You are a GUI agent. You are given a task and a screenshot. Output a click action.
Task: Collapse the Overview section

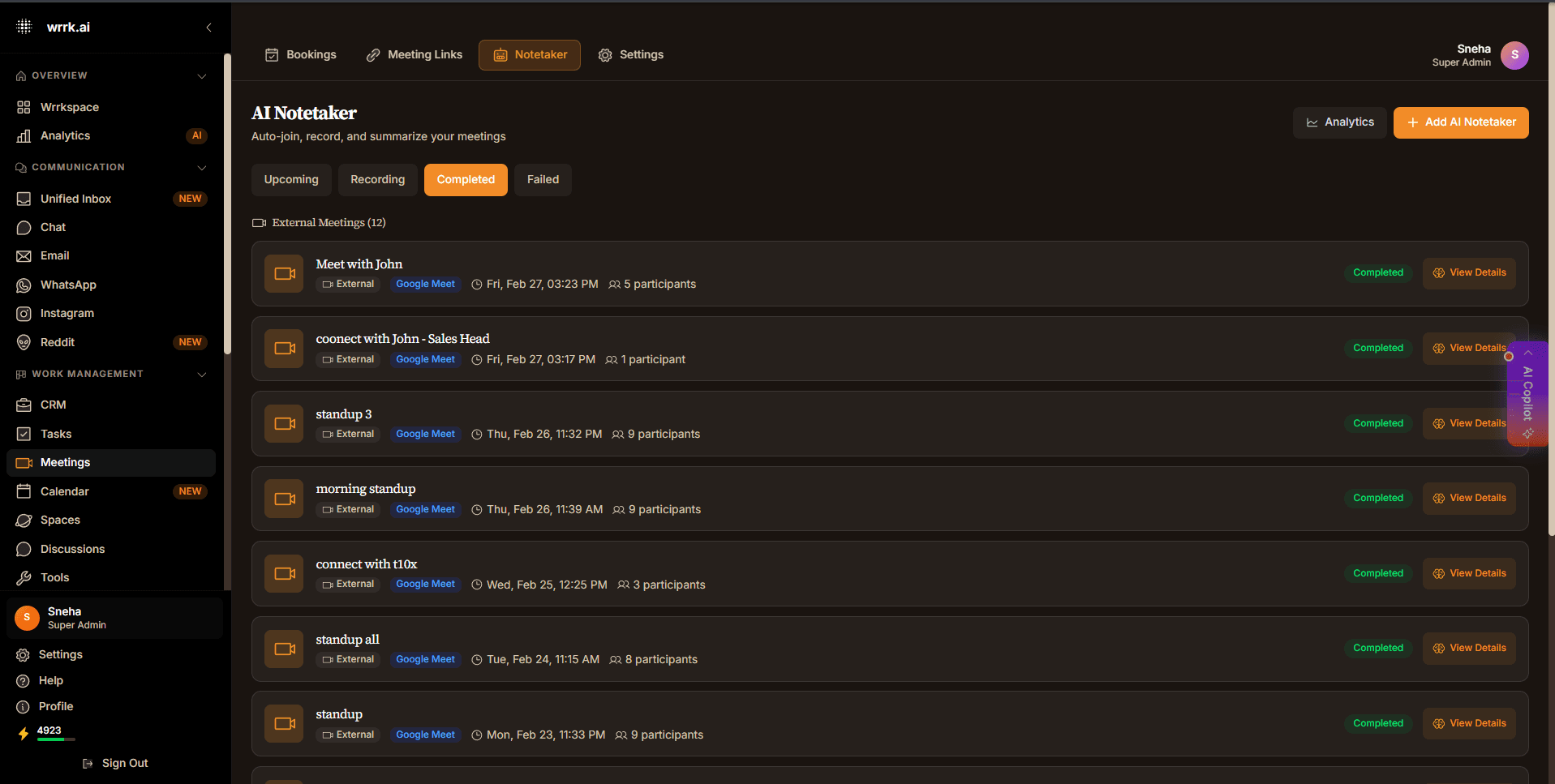202,76
